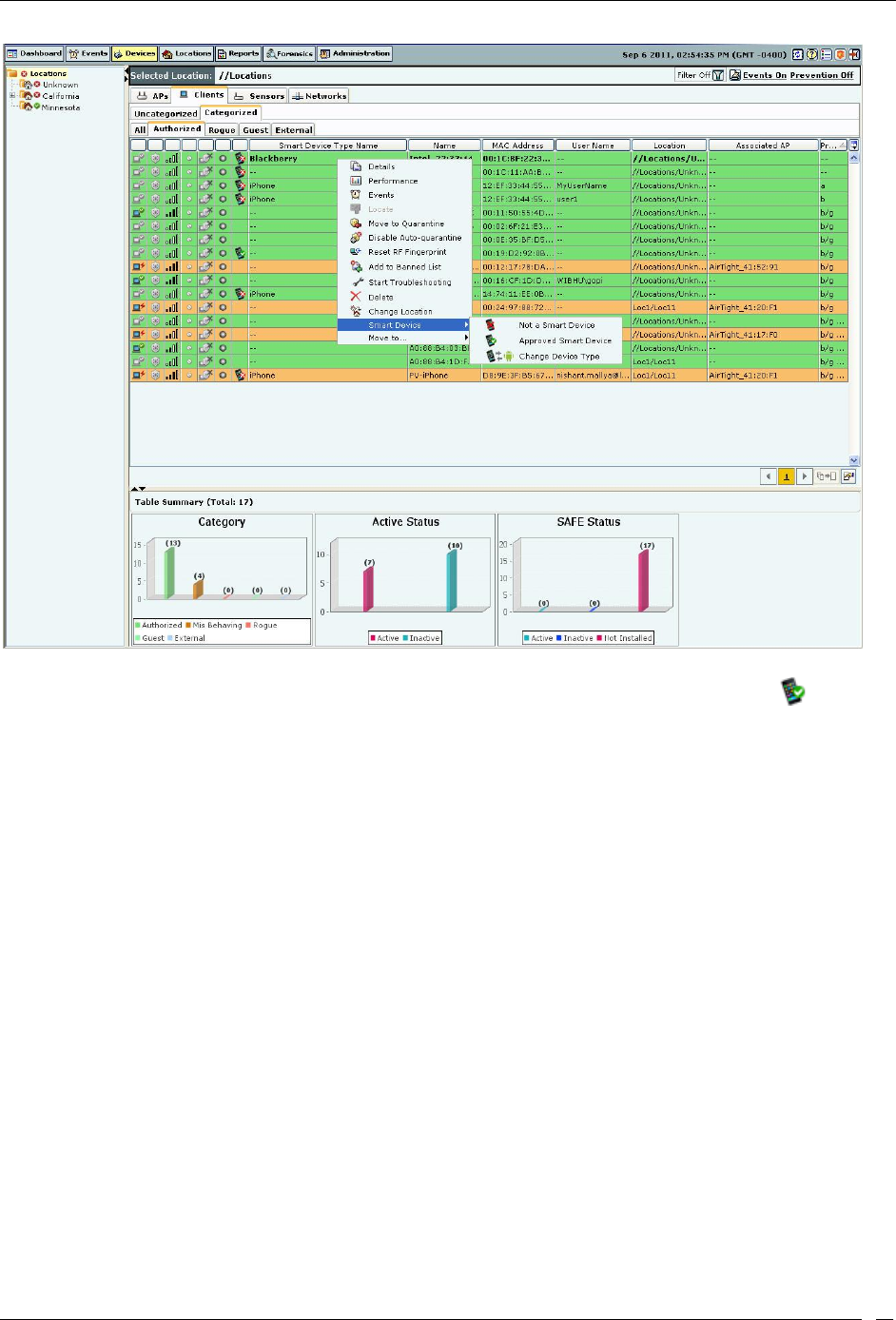The height and width of the screenshot is (1320, 896).
Task: Click the Authorized green legend swatch
Action: coord(138,626)
